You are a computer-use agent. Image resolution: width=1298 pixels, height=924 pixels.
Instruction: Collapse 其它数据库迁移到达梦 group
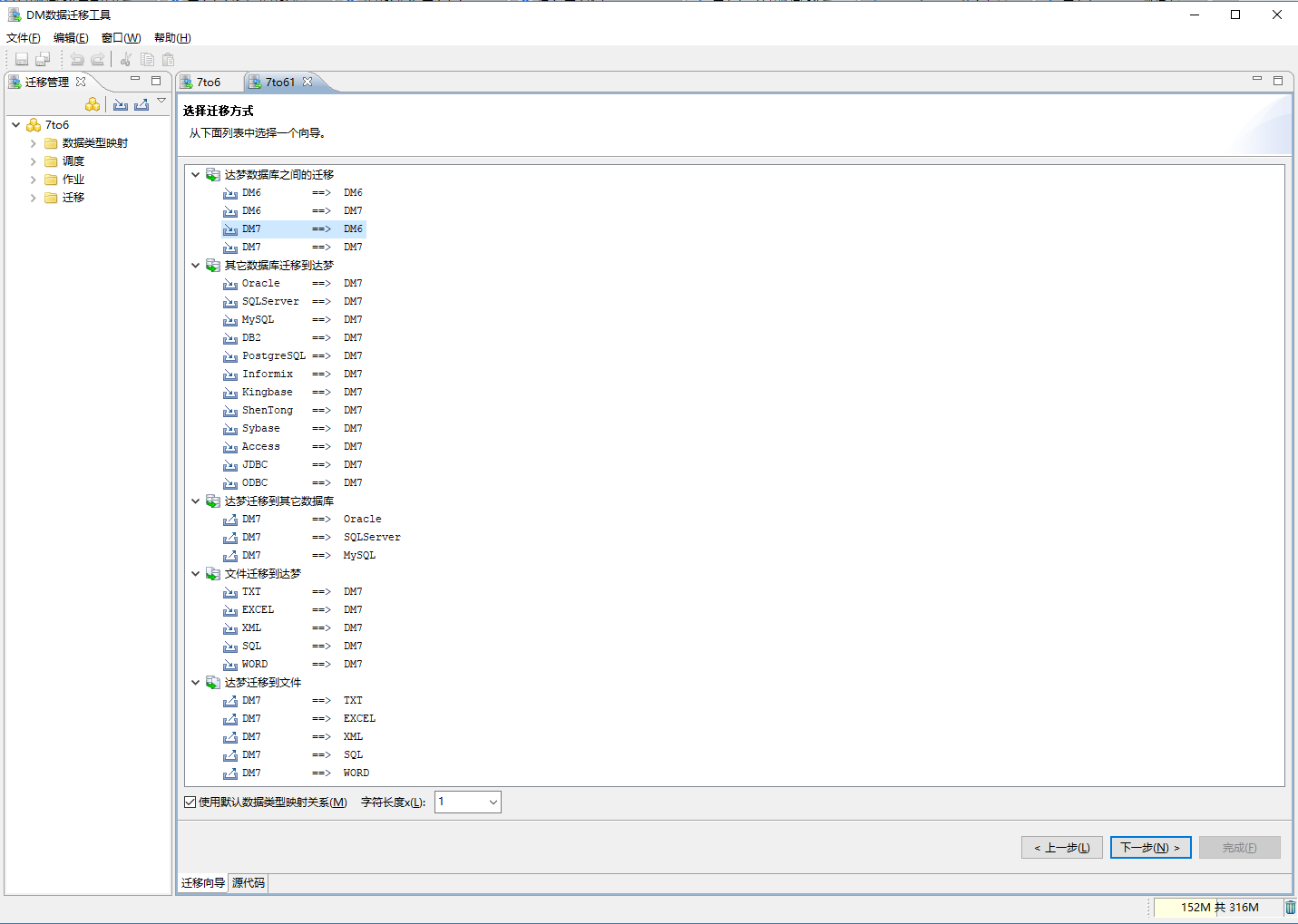[195, 266]
